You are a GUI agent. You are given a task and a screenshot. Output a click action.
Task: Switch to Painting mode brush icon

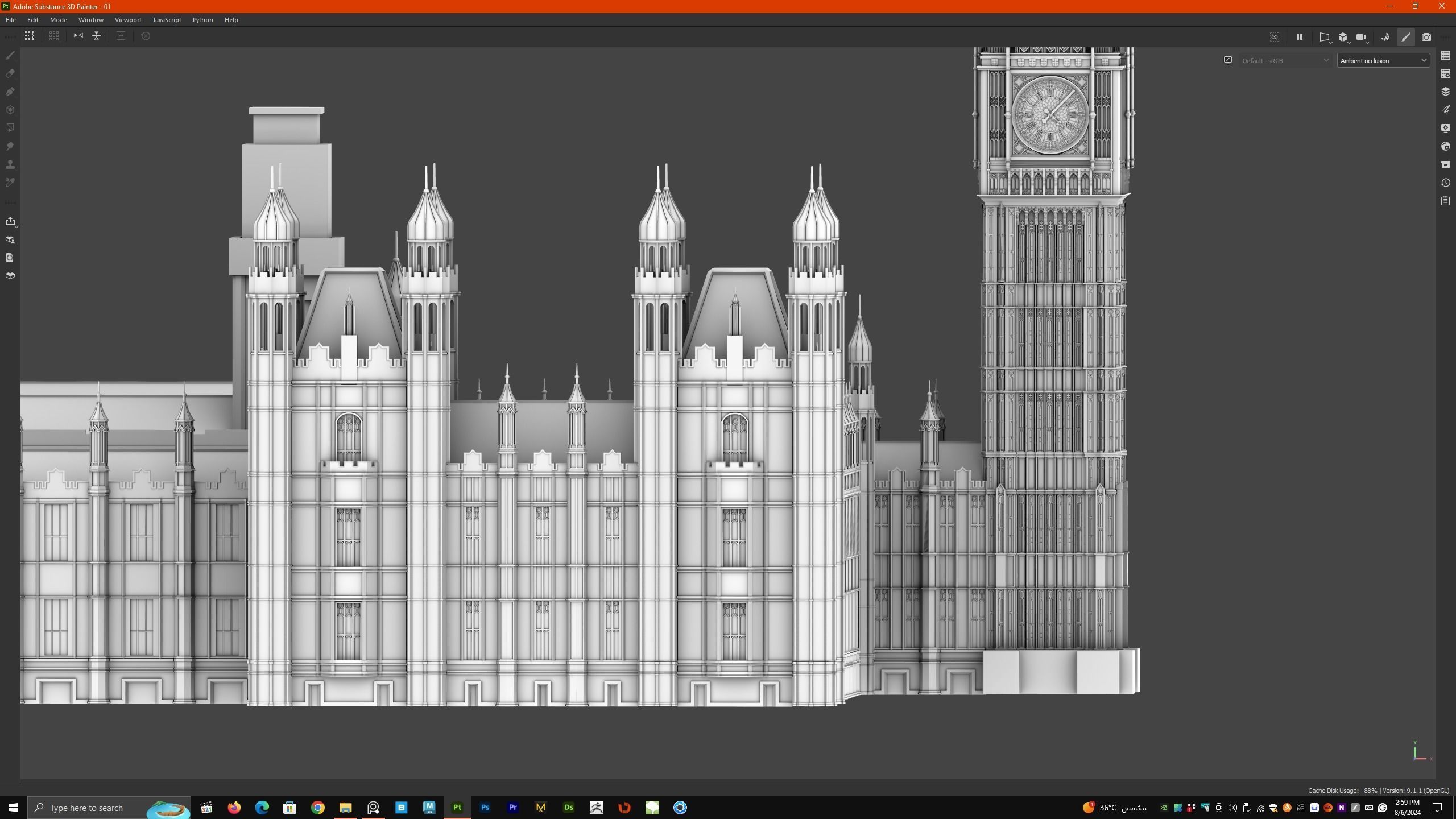pyautogui.click(x=1405, y=37)
